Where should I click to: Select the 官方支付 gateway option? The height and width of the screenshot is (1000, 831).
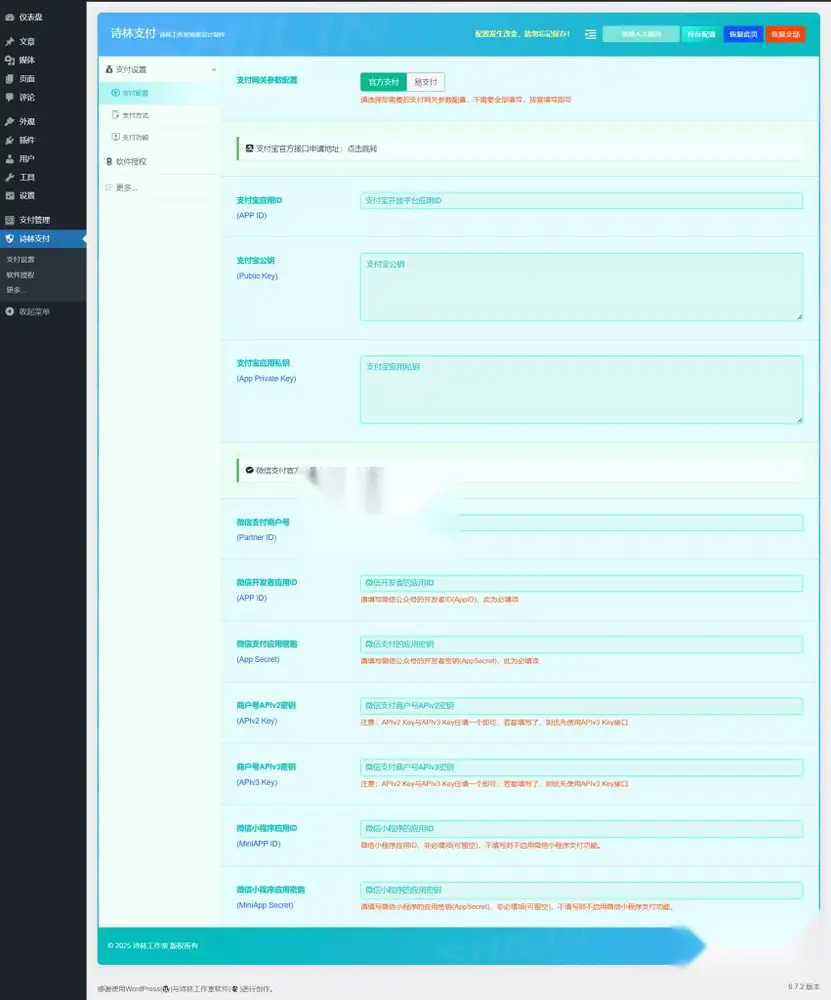tap(383, 82)
